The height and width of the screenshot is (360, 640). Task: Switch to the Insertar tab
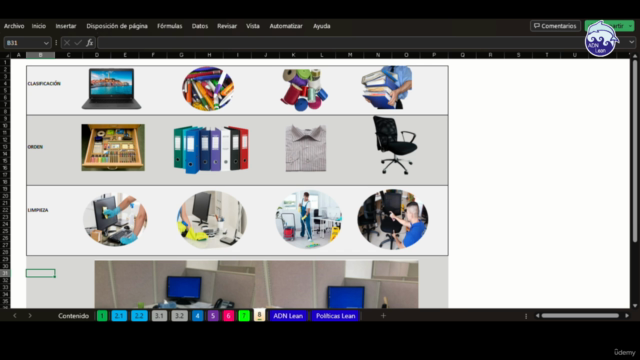click(x=66, y=26)
